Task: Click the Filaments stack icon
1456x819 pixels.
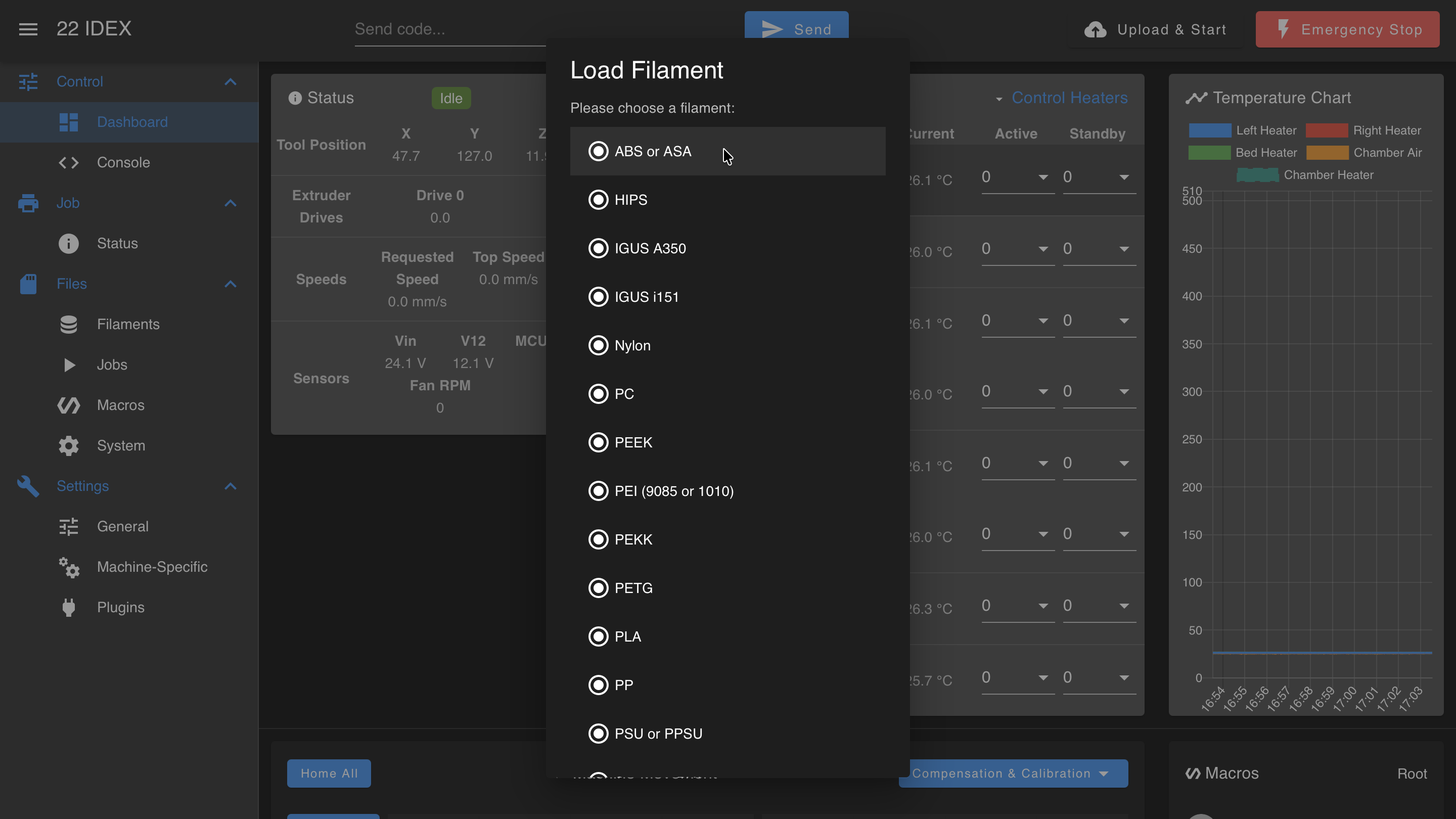Action: [x=68, y=325]
